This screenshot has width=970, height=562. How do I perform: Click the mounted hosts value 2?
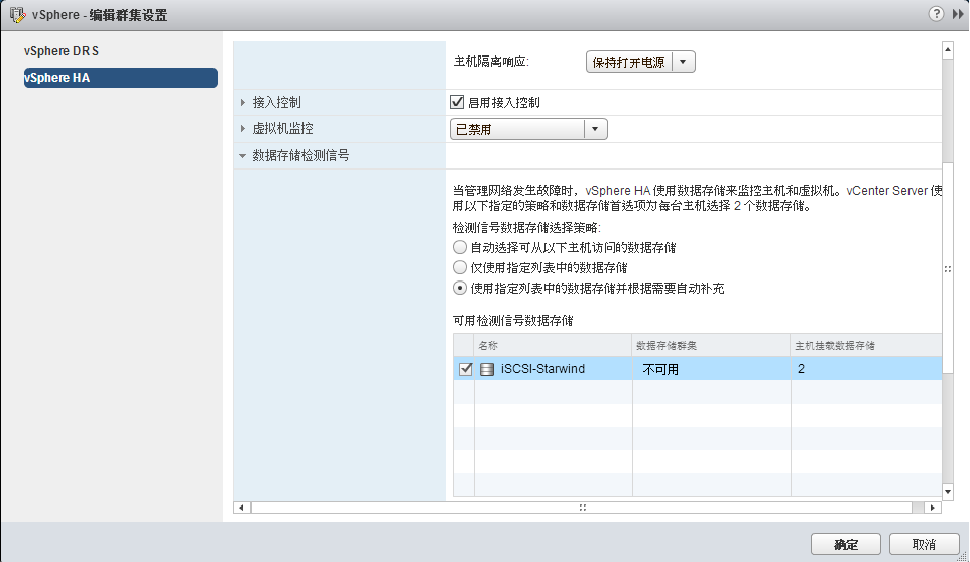[x=801, y=369]
